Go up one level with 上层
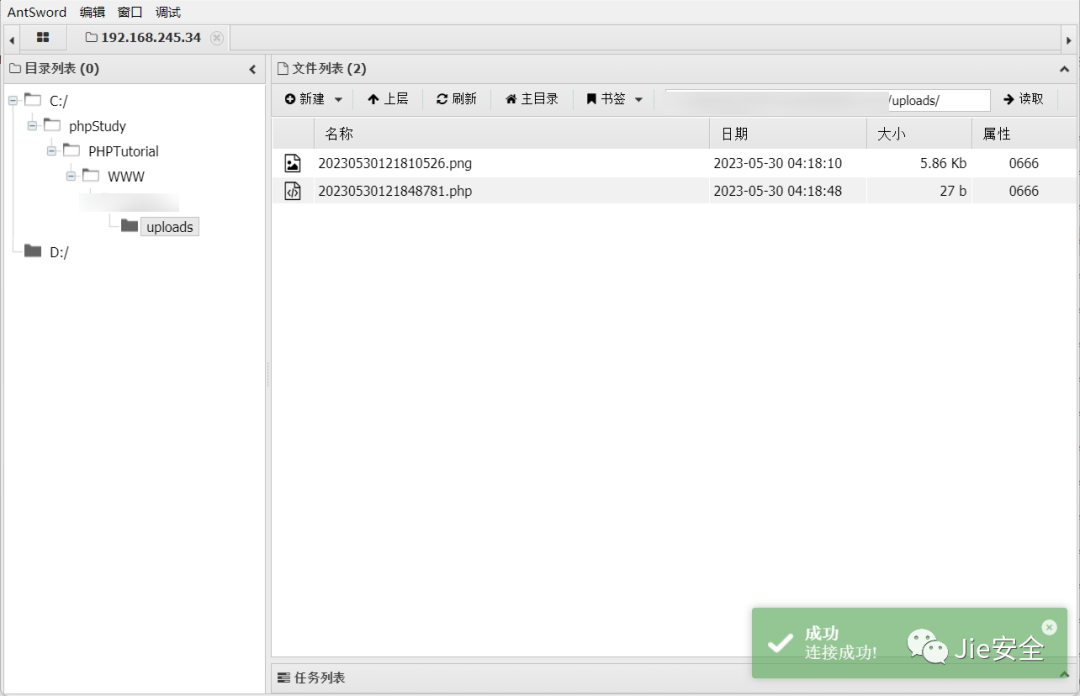This screenshot has width=1080, height=696. tap(388, 99)
